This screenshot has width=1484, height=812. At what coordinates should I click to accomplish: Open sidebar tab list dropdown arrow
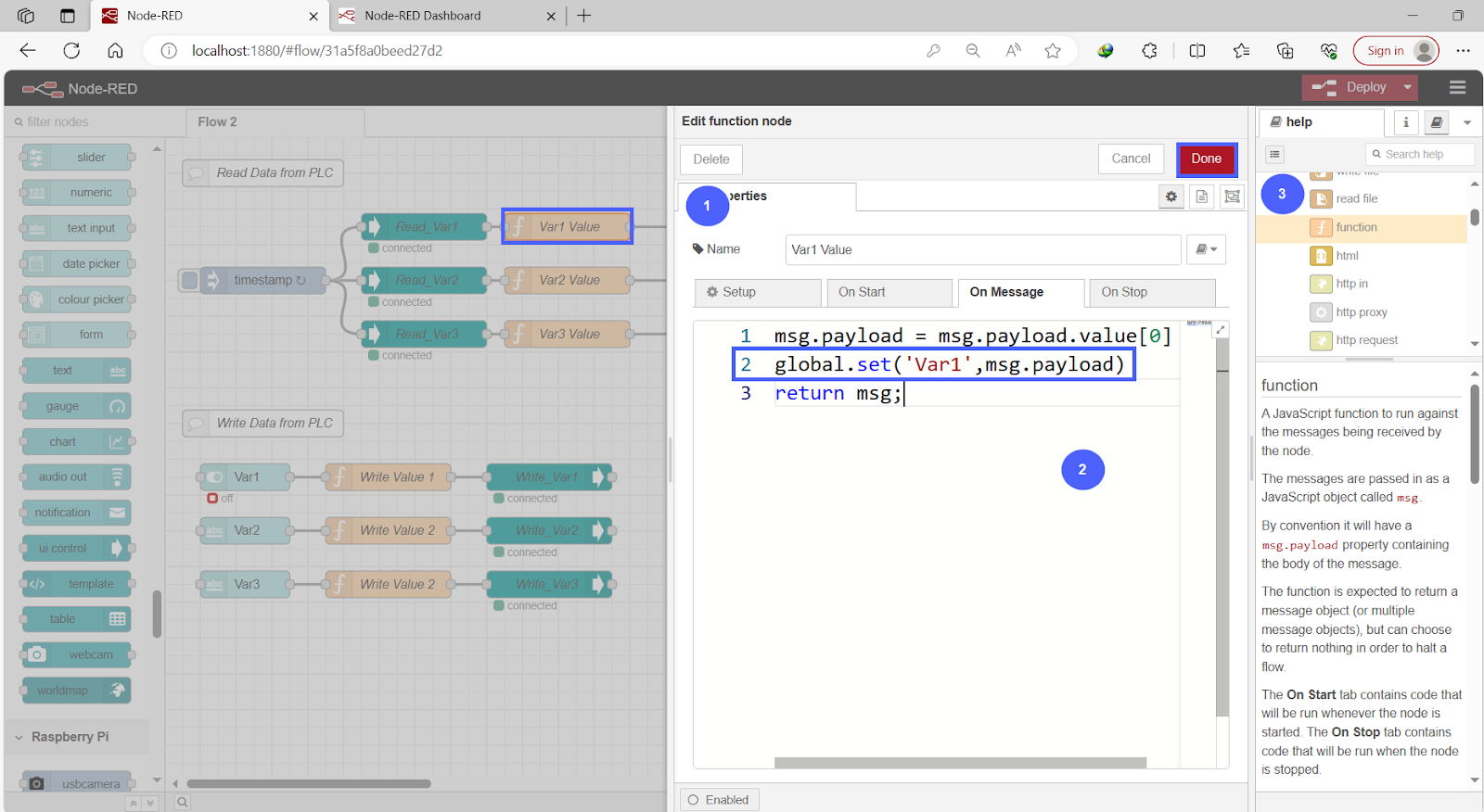point(1466,122)
